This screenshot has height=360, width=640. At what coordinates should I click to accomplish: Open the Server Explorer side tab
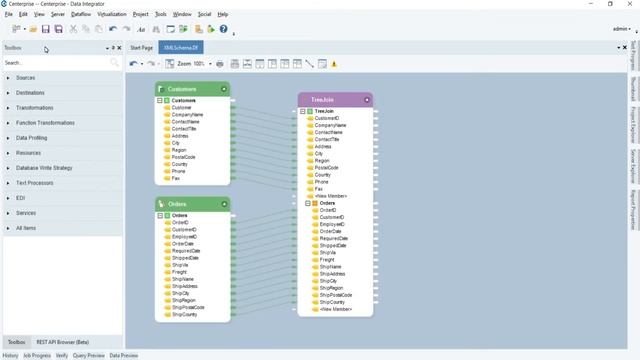pos(633,166)
